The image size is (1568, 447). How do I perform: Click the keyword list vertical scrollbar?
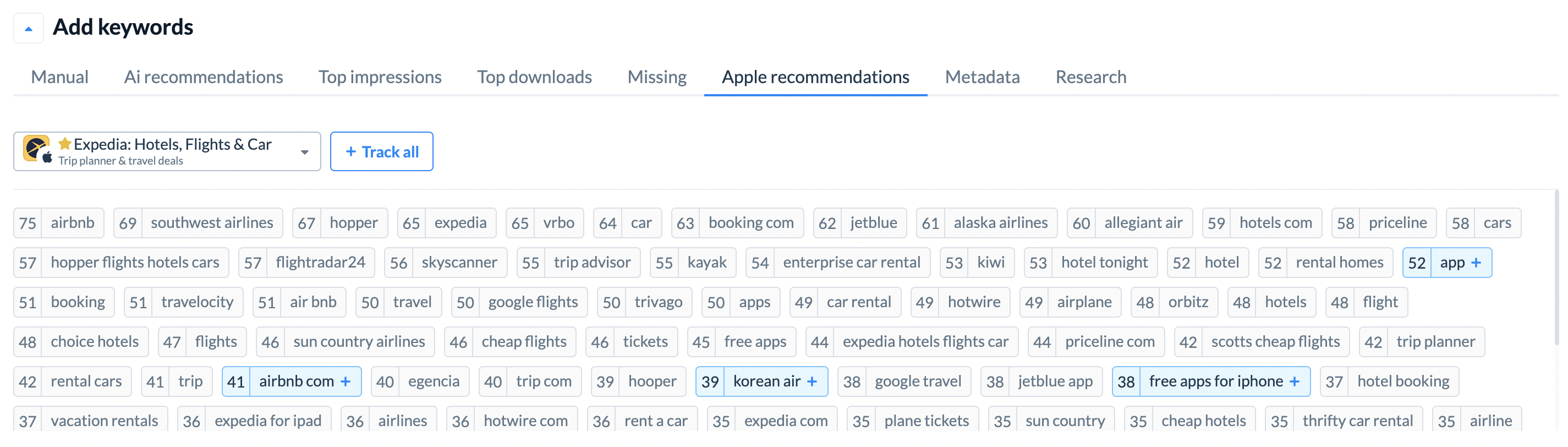(x=1556, y=268)
